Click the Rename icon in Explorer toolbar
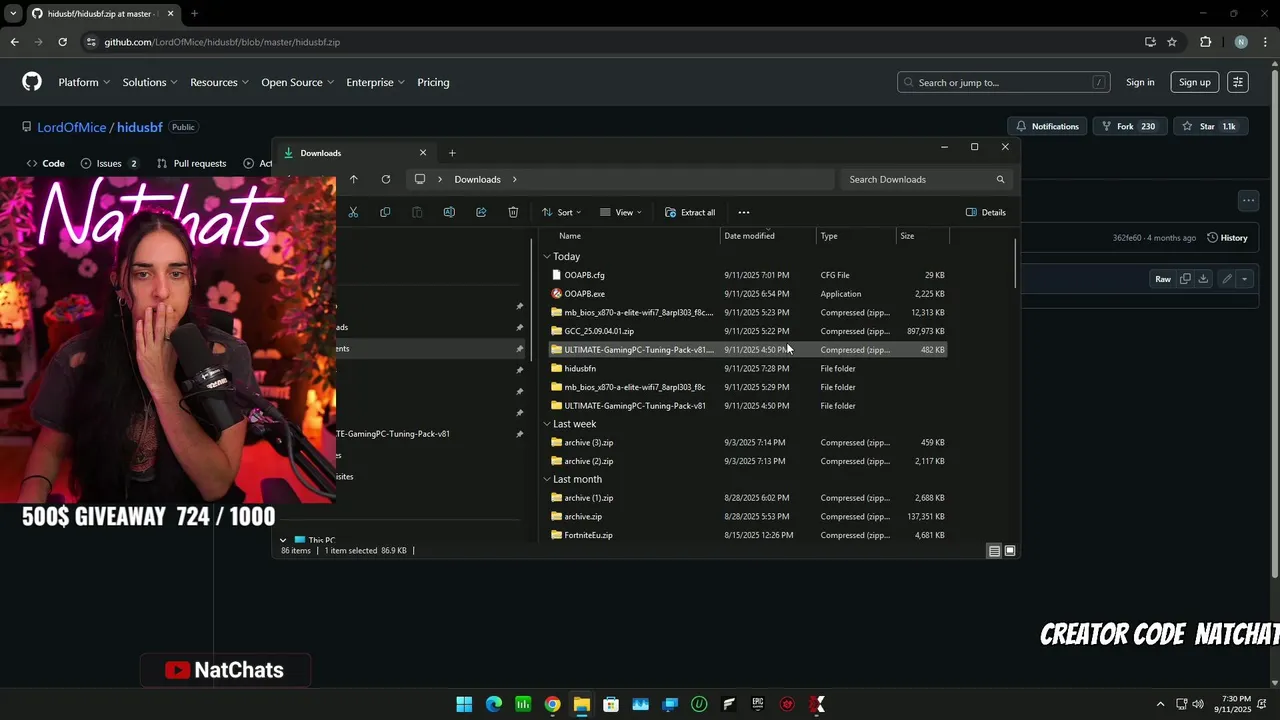The image size is (1280, 720). (449, 212)
